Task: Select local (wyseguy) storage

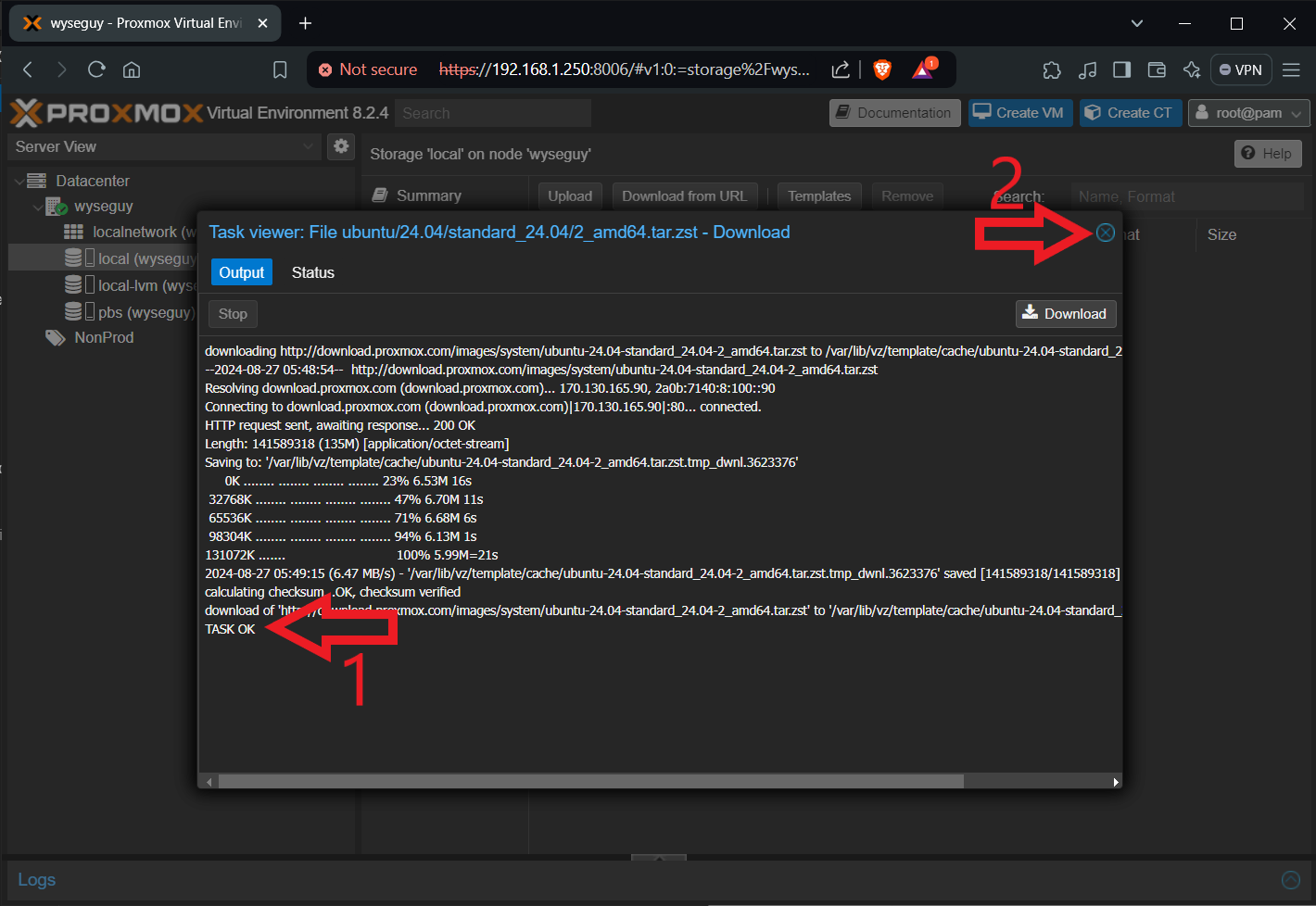Action: (x=130, y=258)
